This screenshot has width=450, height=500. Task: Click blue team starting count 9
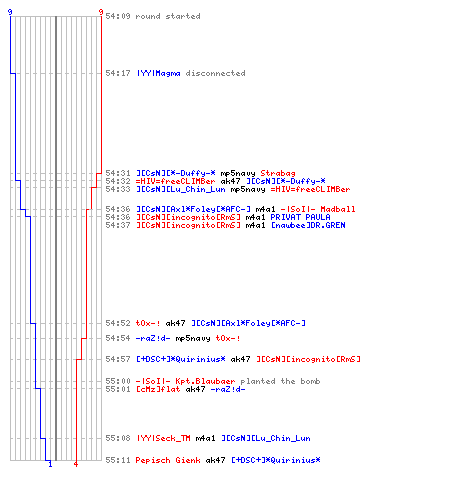pyautogui.click(x=10, y=12)
